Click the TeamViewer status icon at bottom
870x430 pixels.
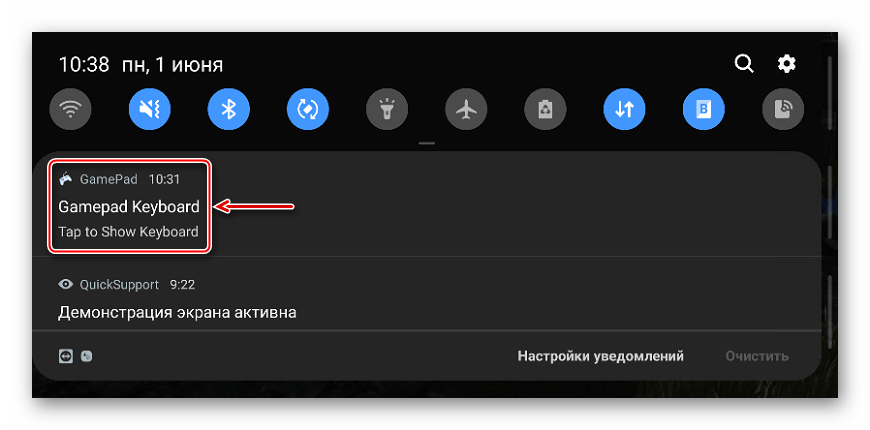(65, 356)
